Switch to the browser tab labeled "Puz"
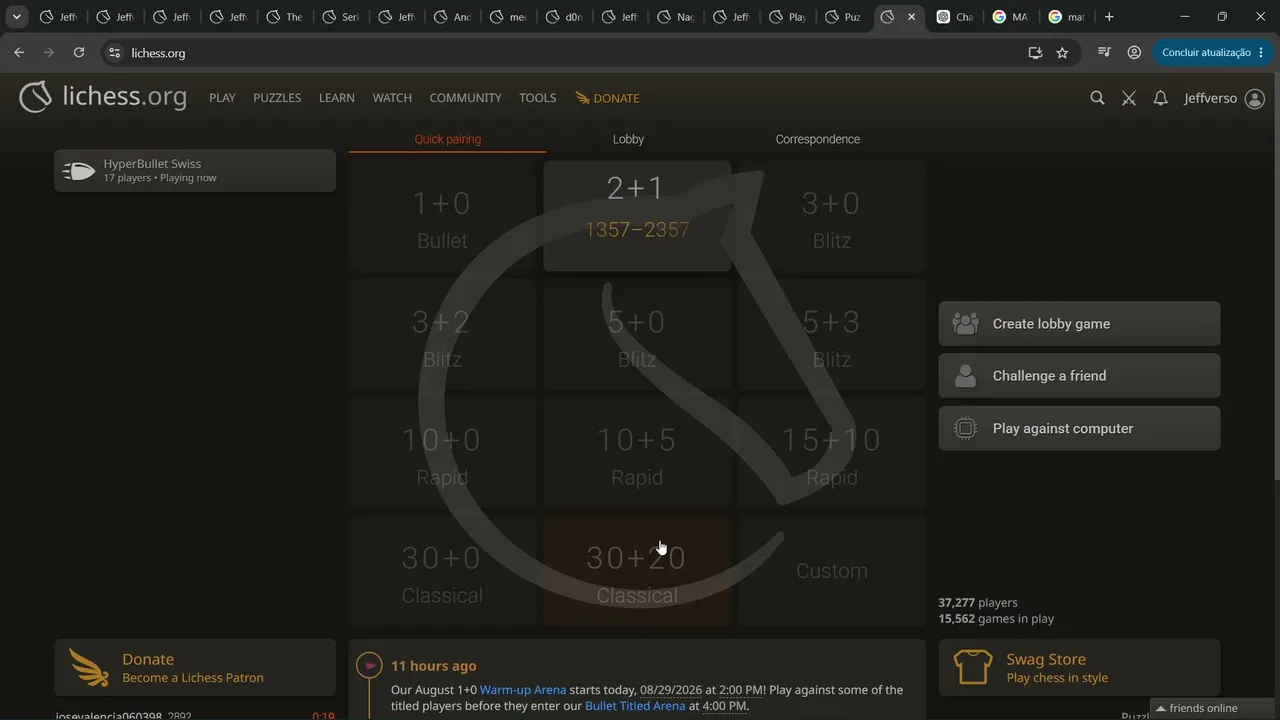The image size is (1280, 720). pyautogui.click(x=843, y=17)
